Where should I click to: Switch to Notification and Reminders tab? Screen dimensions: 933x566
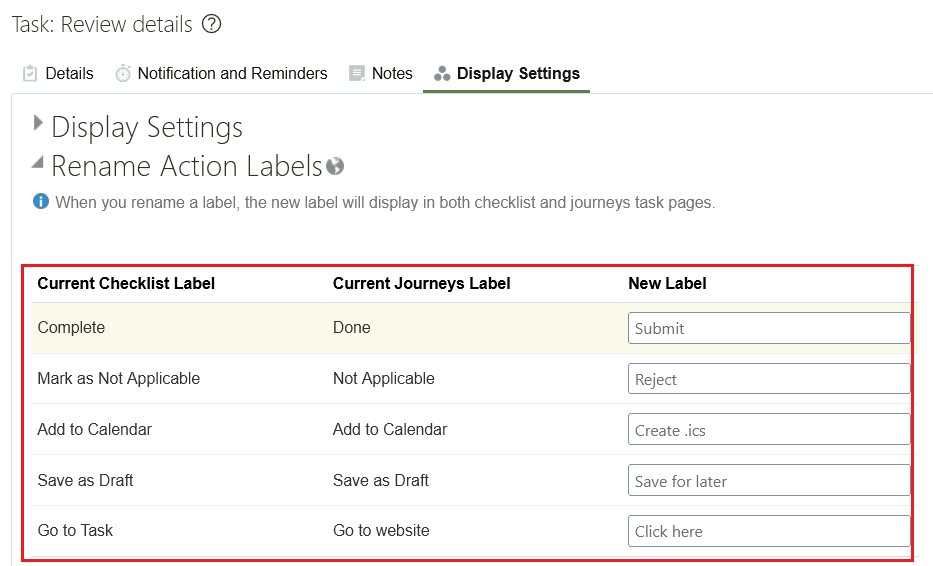[232, 73]
